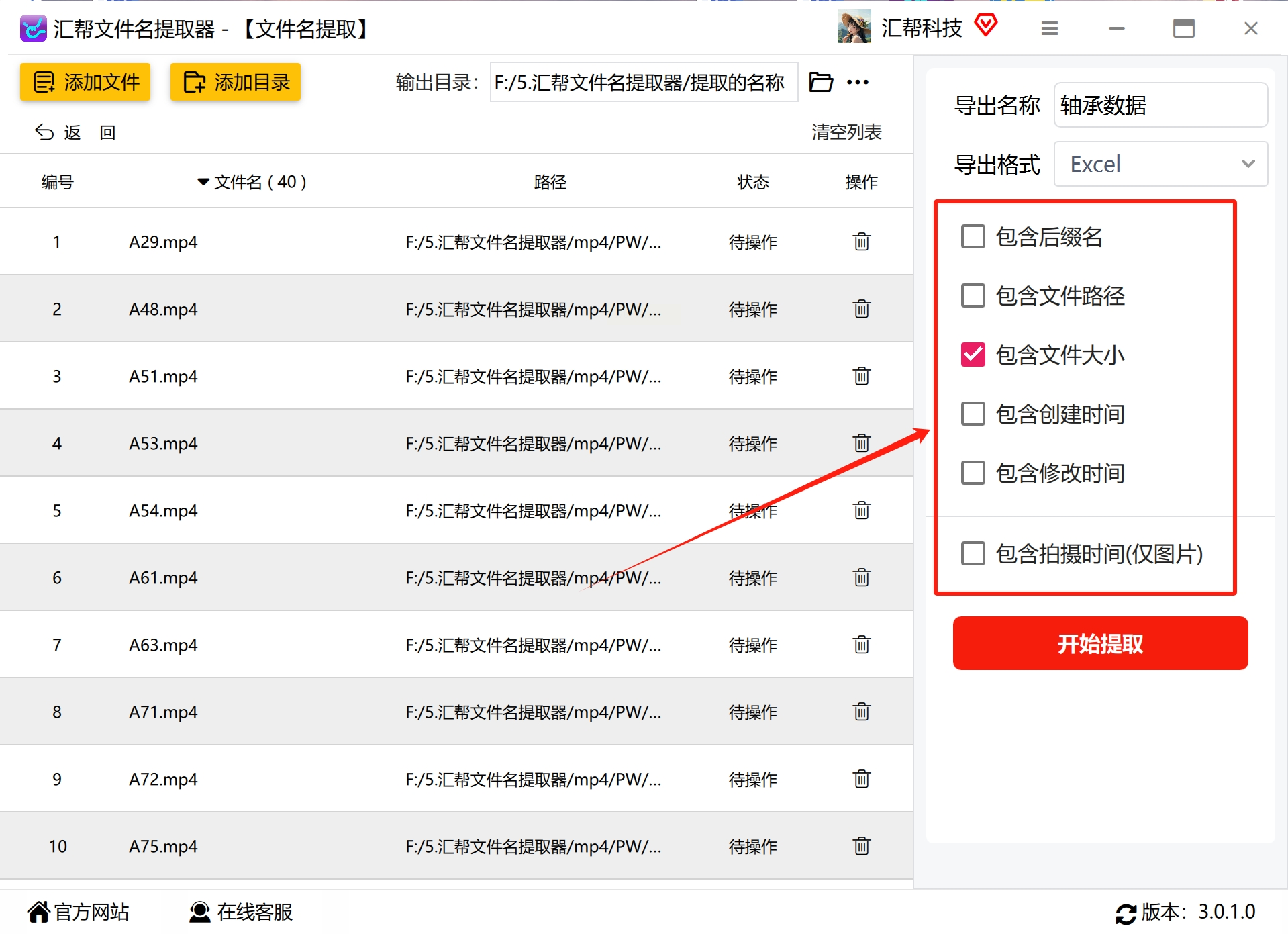Check 包含拍摄时间(仅图片) option

[973, 553]
